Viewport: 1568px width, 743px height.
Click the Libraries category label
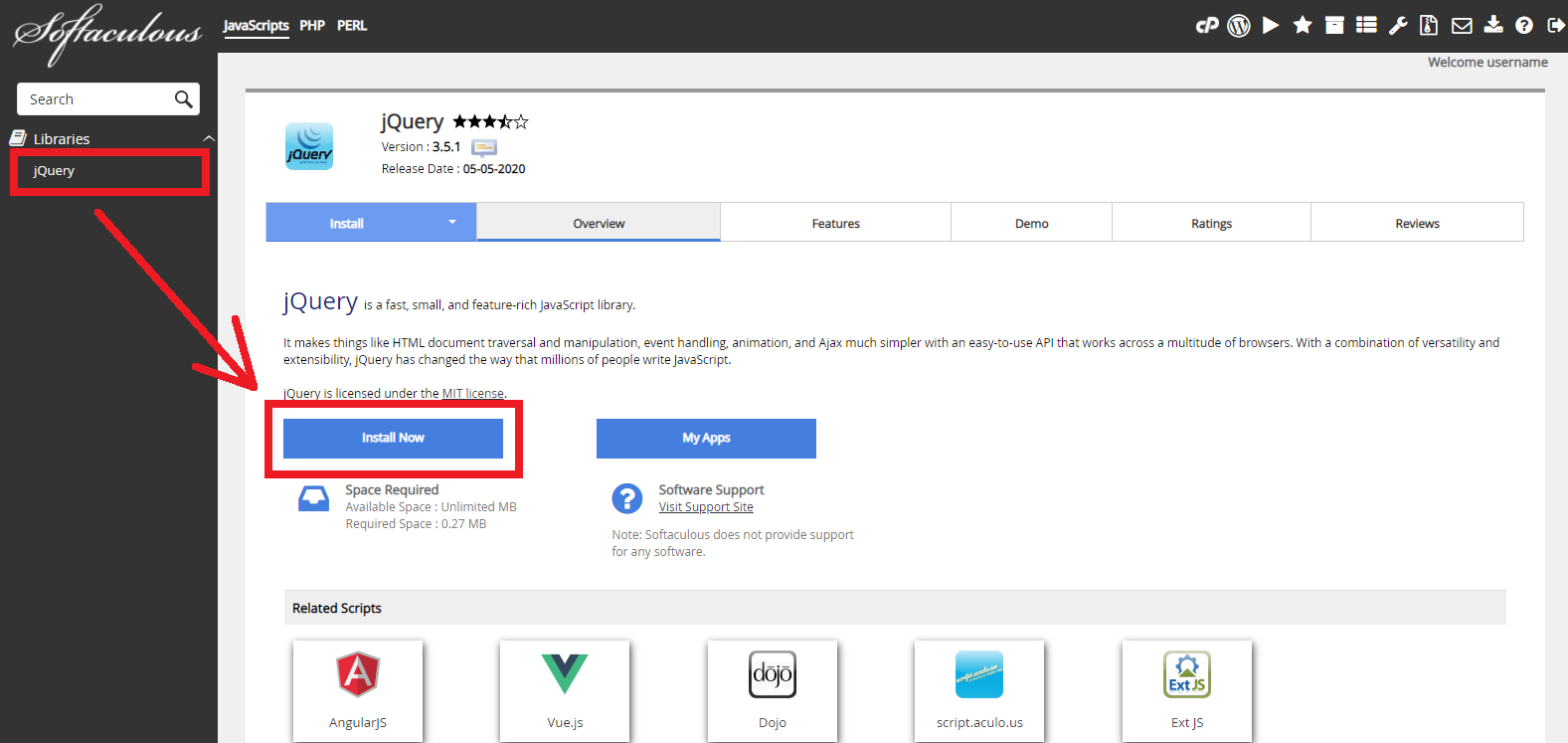[62, 139]
